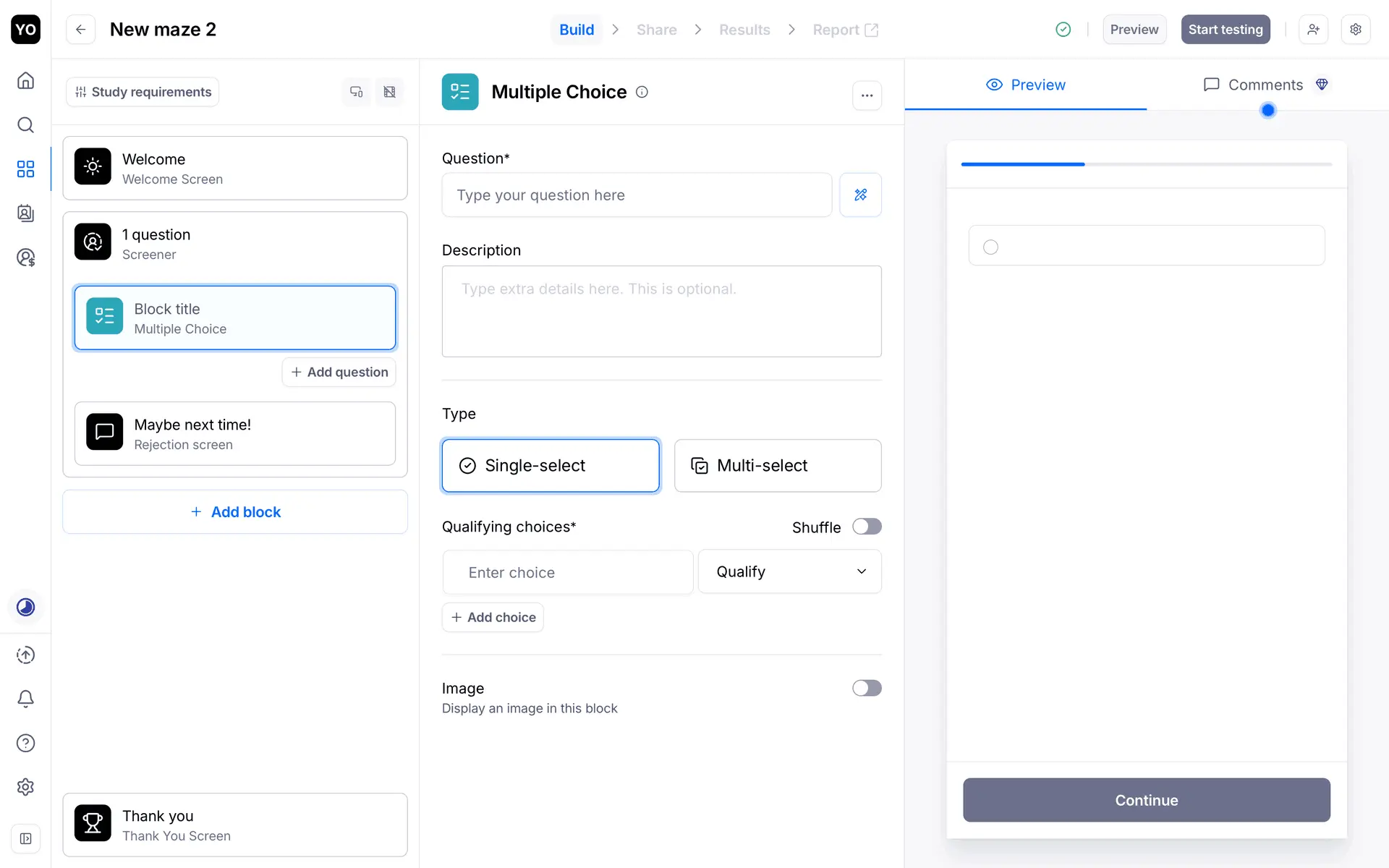The height and width of the screenshot is (868, 1389).
Task: Click the help question mark icon
Action: pos(25,743)
